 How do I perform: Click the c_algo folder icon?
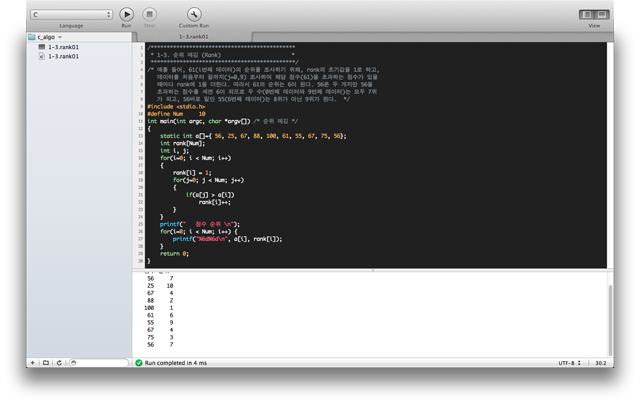click(x=32, y=37)
